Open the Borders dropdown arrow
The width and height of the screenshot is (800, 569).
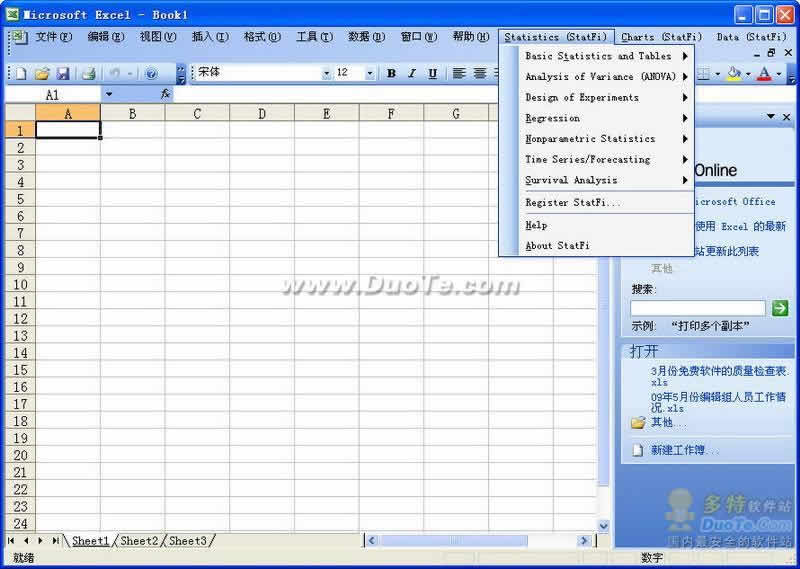(718, 74)
